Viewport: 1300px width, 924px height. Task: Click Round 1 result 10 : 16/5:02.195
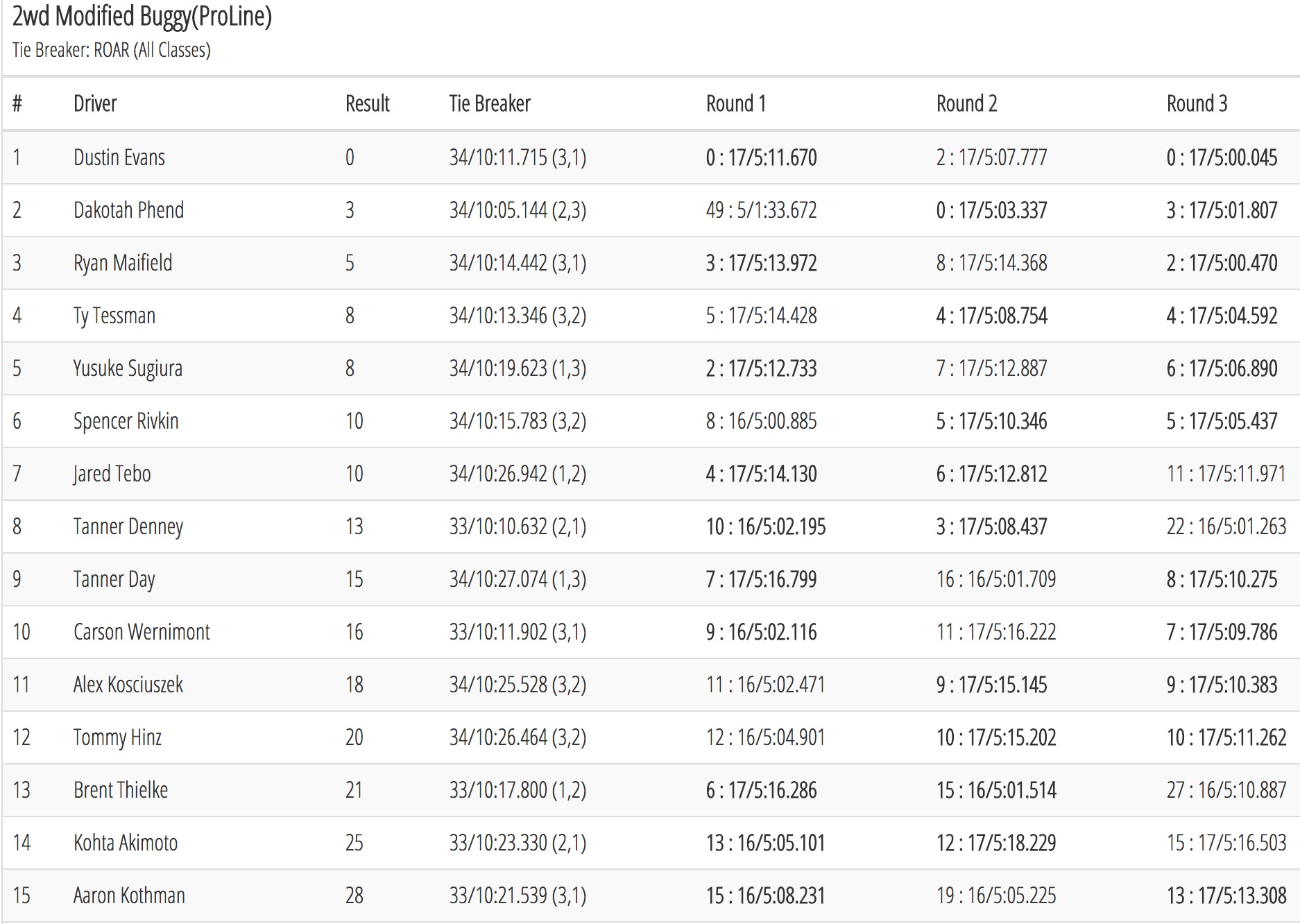point(766,527)
